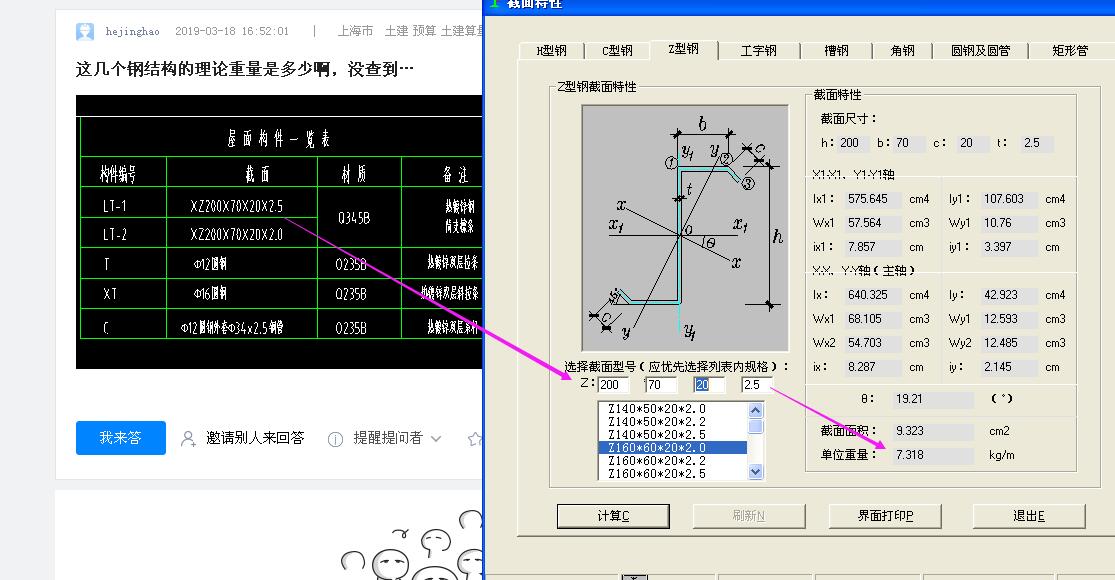Click section list scroll down arrow
The width and height of the screenshot is (1115, 580).
point(756,471)
